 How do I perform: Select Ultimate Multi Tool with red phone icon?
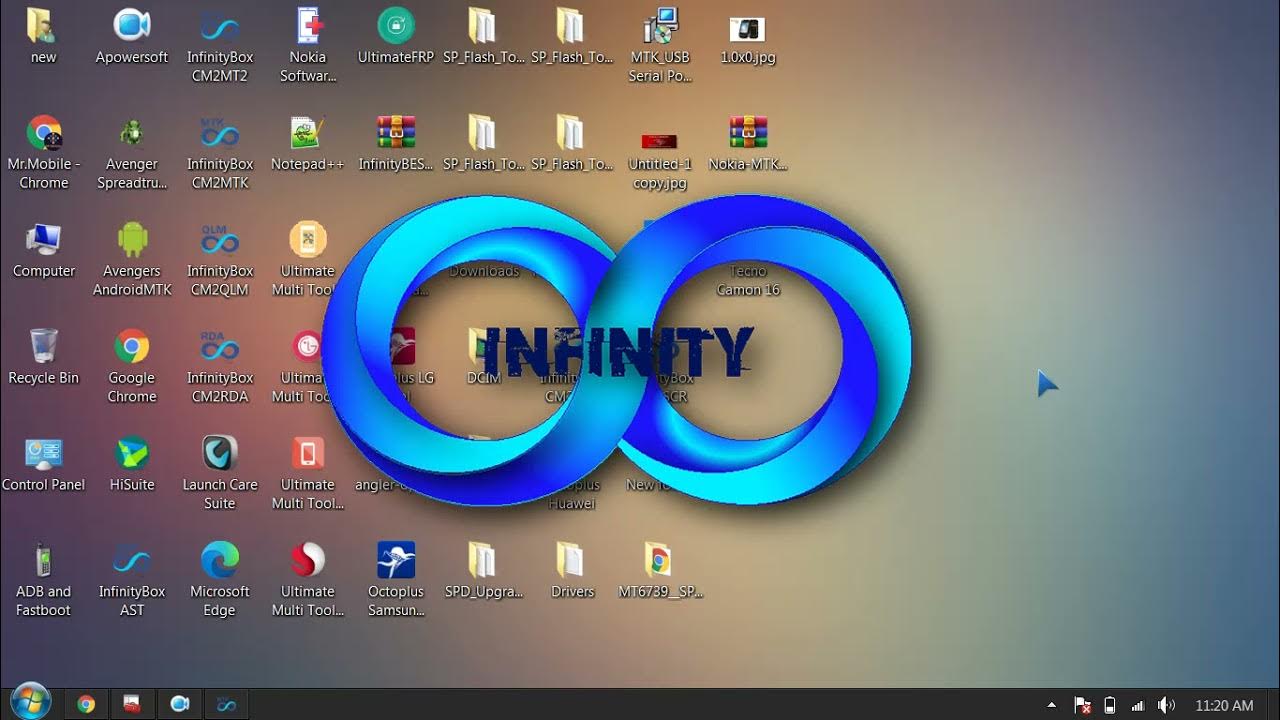tap(308, 473)
